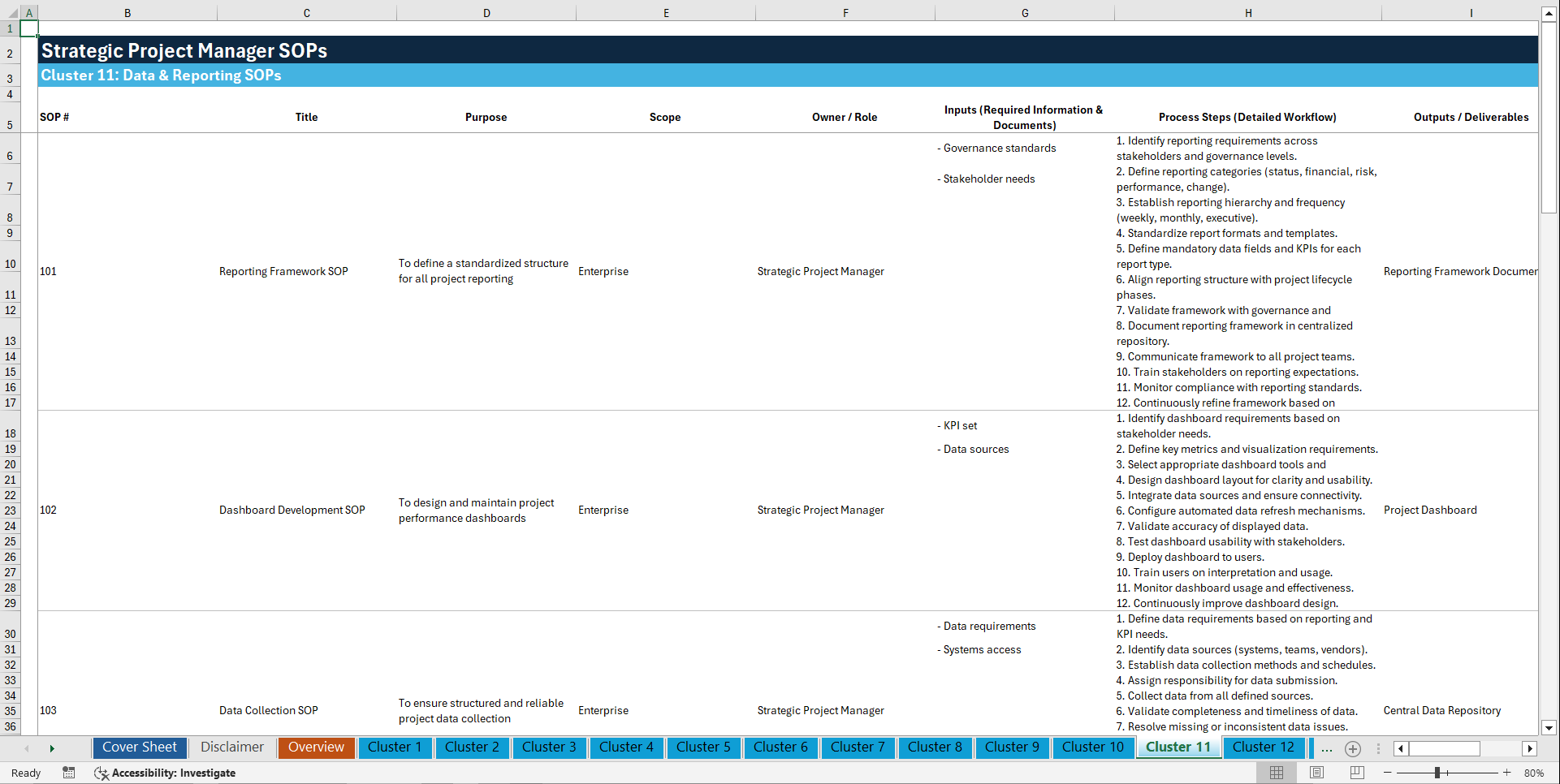Switch to Cluster 9 sheet tab

[1012, 747]
